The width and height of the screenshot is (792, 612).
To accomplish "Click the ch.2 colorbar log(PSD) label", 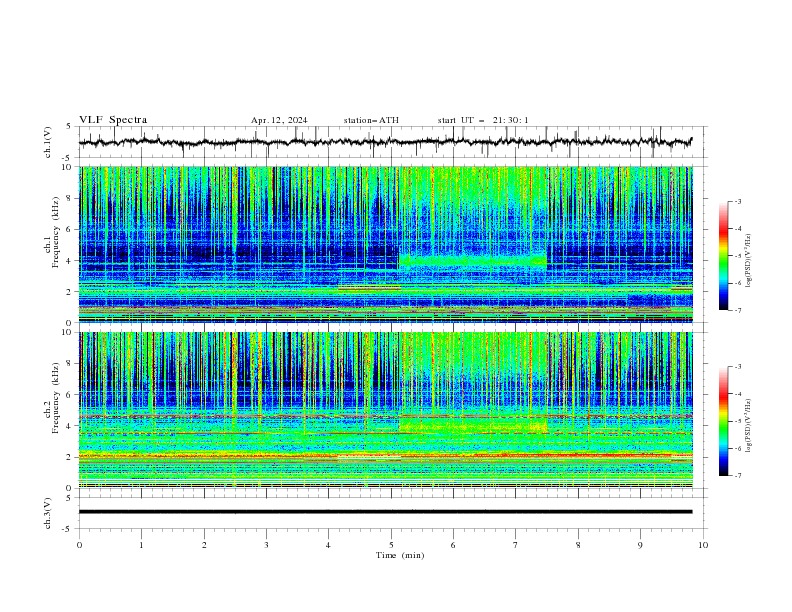I will pyautogui.click(x=749, y=426).
